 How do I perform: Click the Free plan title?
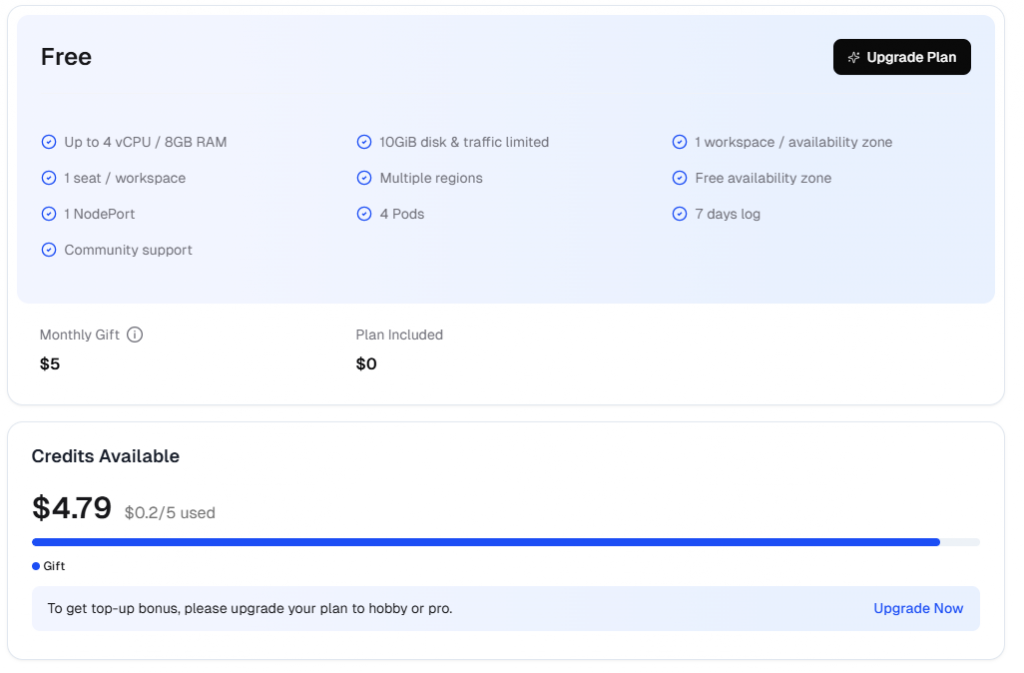[66, 57]
